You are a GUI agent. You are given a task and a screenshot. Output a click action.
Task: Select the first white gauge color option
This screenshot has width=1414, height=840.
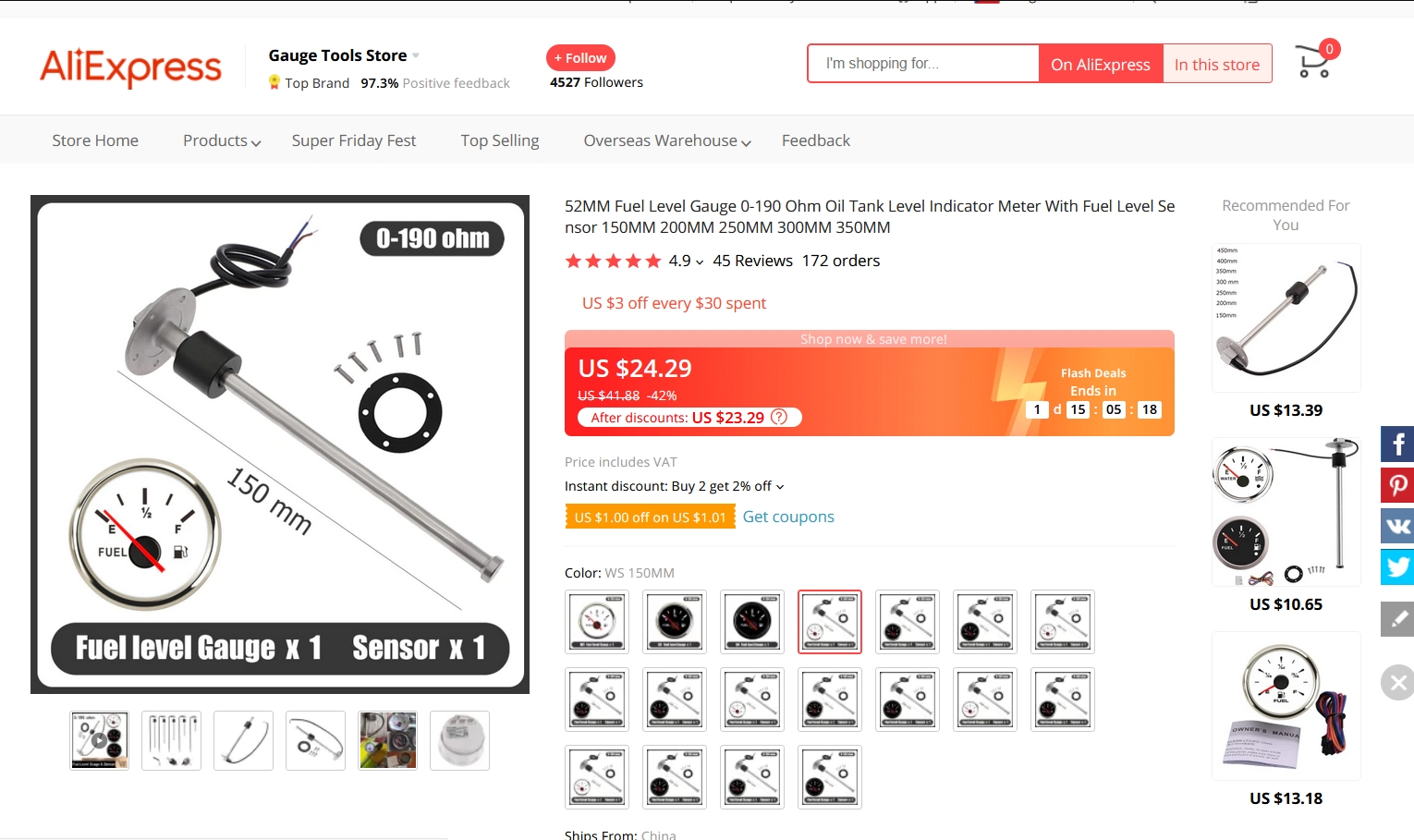coord(598,622)
